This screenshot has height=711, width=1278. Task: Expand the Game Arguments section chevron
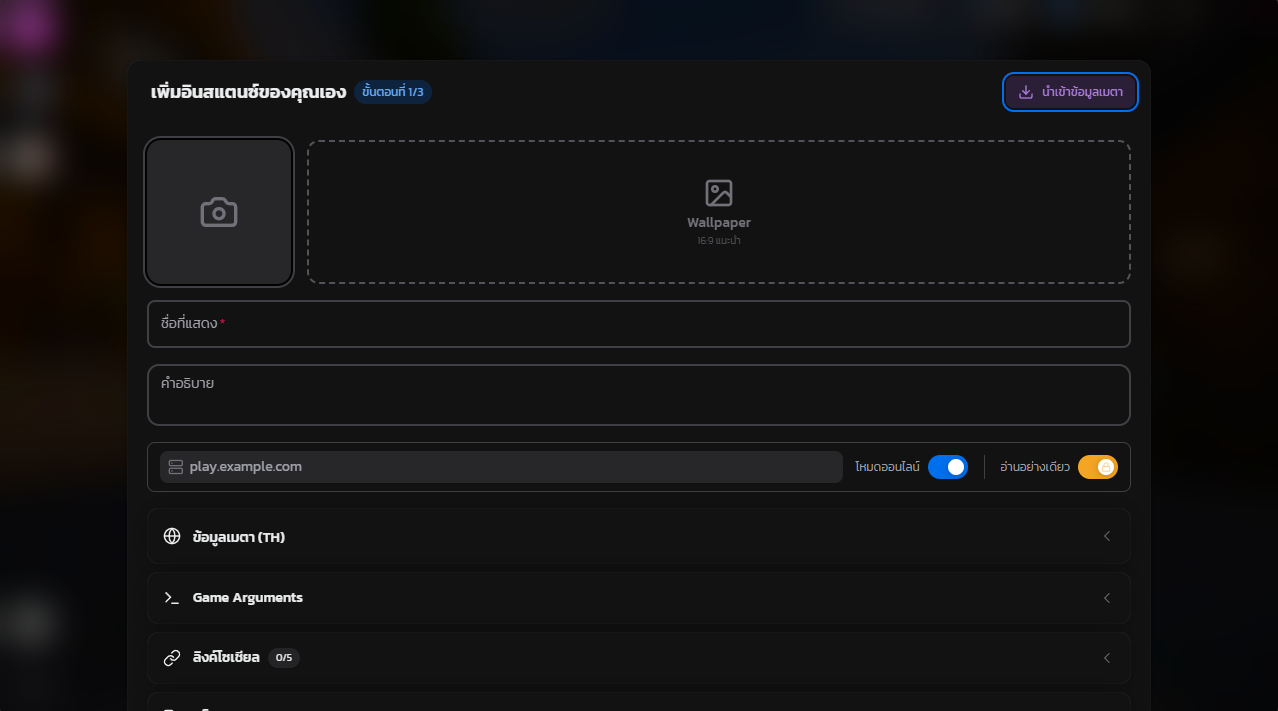1107,598
